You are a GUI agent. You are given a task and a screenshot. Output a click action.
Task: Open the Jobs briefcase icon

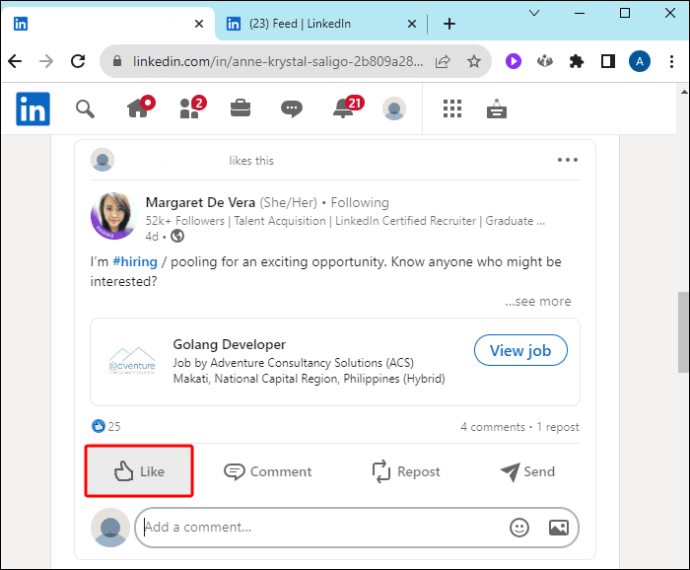click(x=240, y=108)
